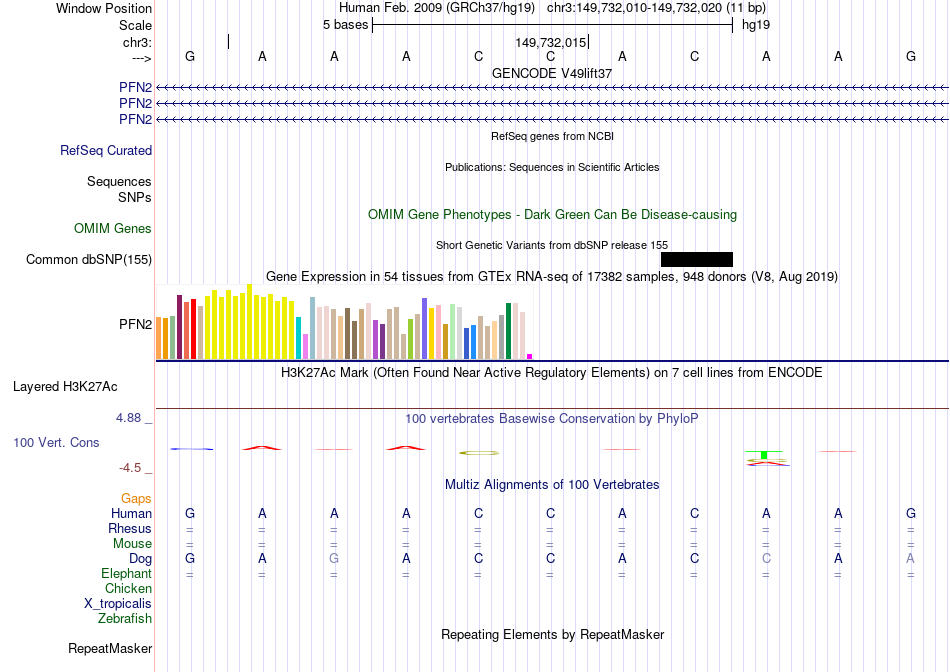The height and width of the screenshot is (672, 950).
Task: Click the light-colored A ending Dog row
Action: (910, 559)
